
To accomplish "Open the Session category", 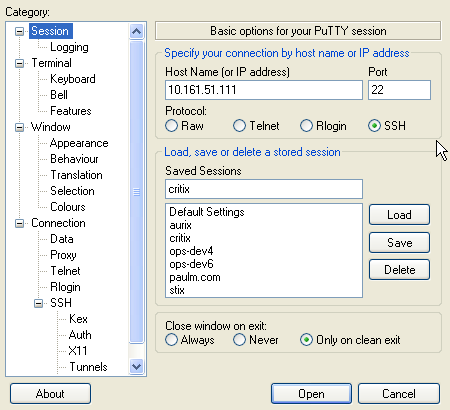I will pyautogui.click(x=50, y=31).
